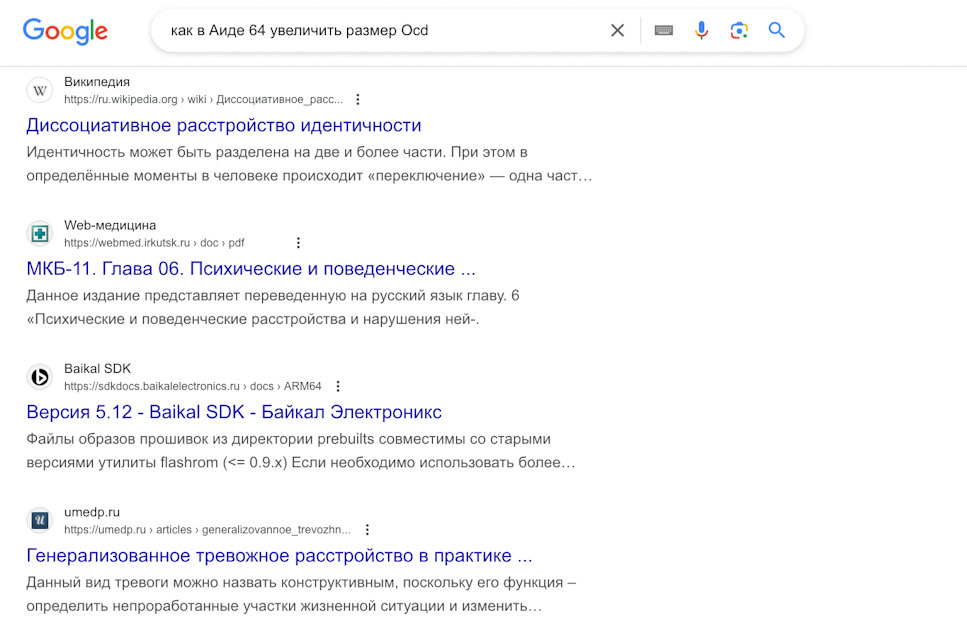This screenshot has width=967, height=636.
Task: Open the on-screen keyboard input tool
Action: coord(664,31)
